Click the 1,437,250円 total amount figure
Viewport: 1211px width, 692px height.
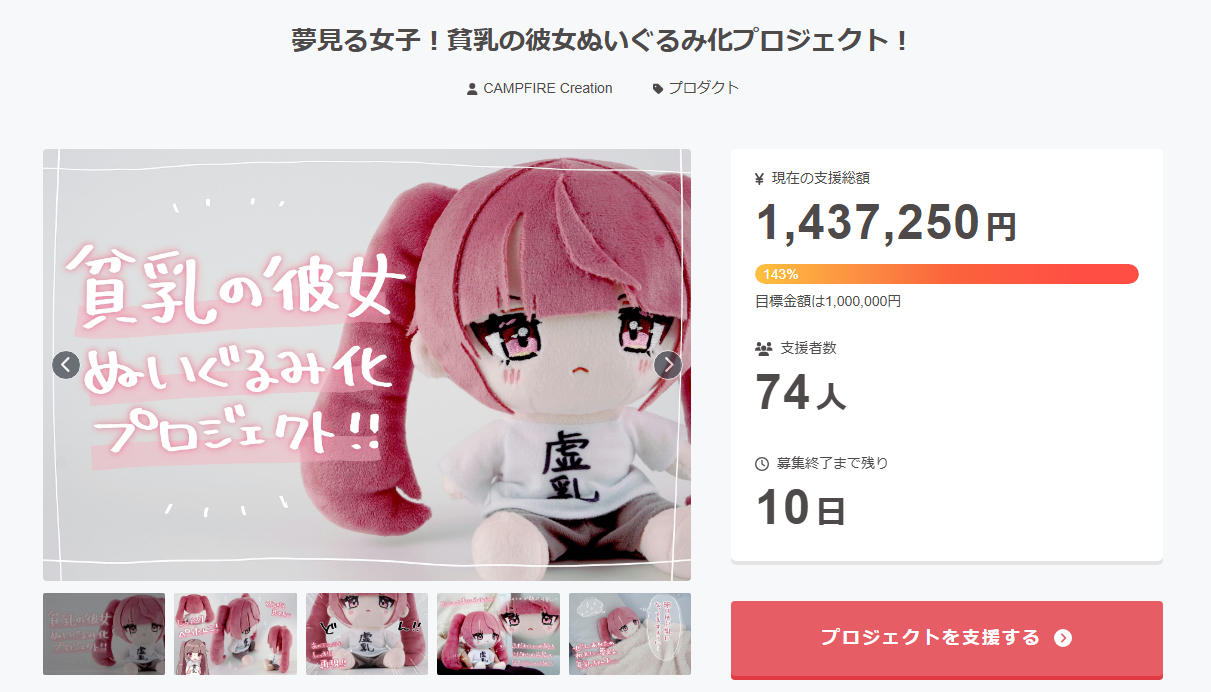[886, 222]
